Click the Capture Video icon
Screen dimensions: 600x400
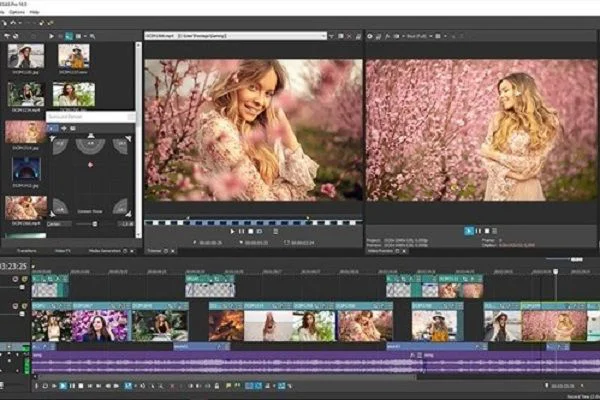[x=16, y=36]
